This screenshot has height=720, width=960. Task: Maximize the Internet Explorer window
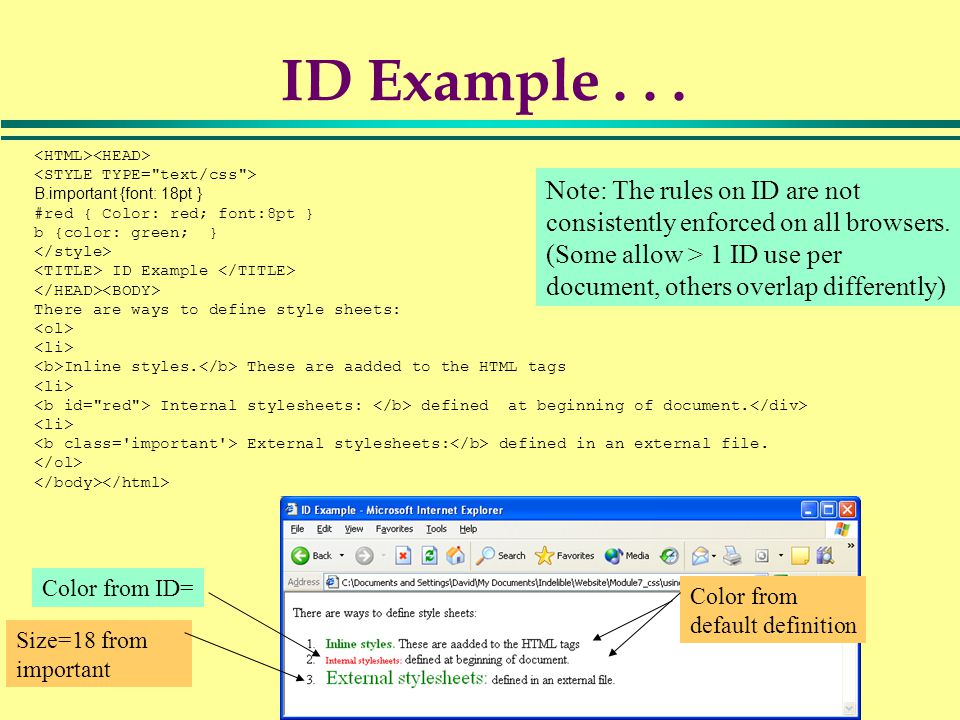coord(828,509)
